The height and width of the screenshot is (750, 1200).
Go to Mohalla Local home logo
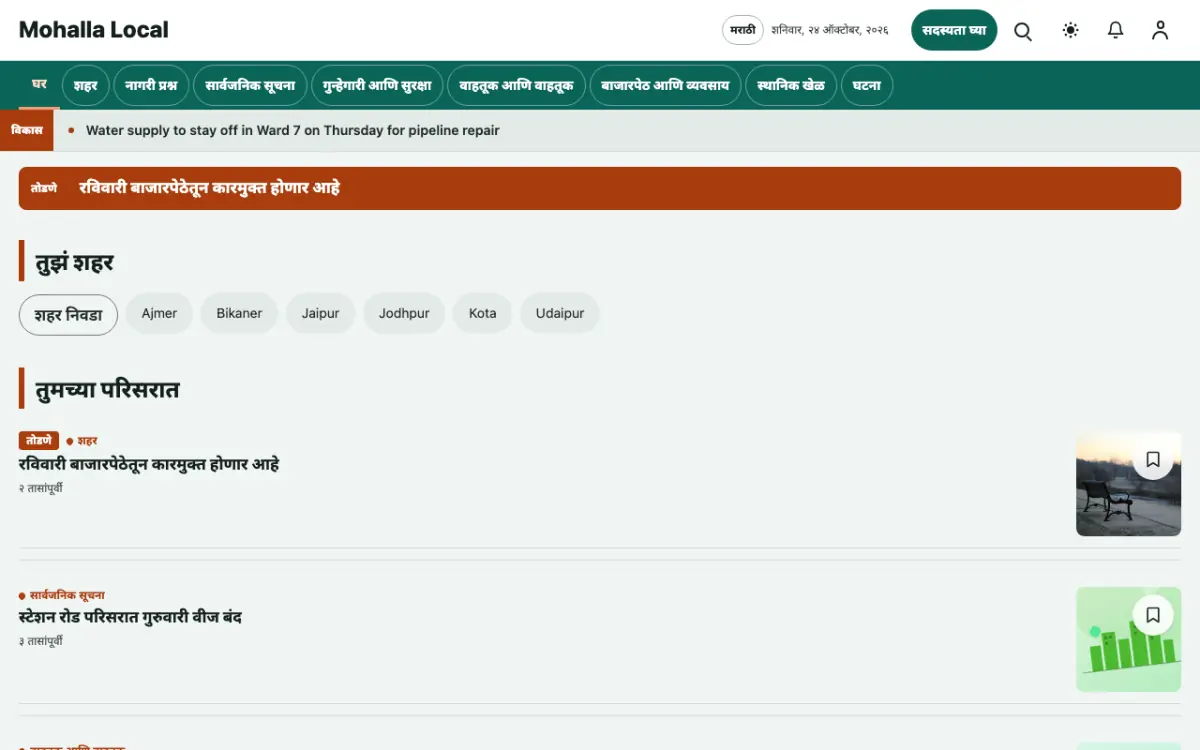click(x=94, y=30)
